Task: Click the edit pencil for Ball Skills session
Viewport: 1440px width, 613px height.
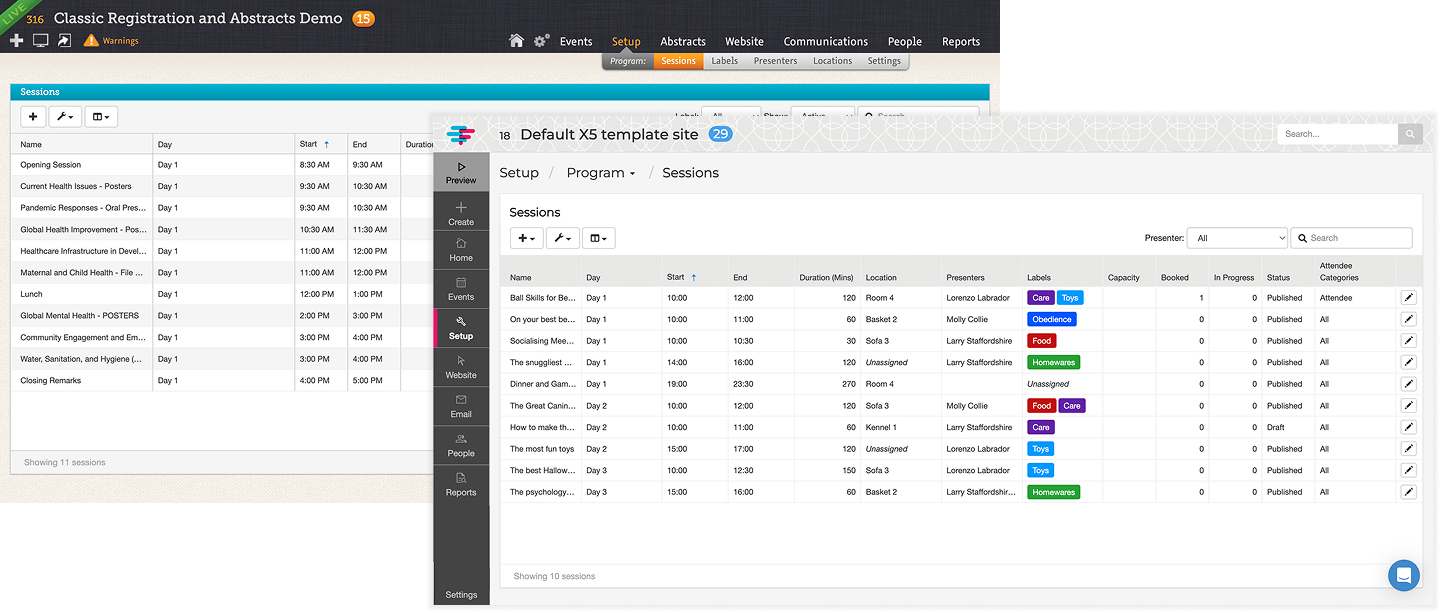Action: coord(1408,298)
